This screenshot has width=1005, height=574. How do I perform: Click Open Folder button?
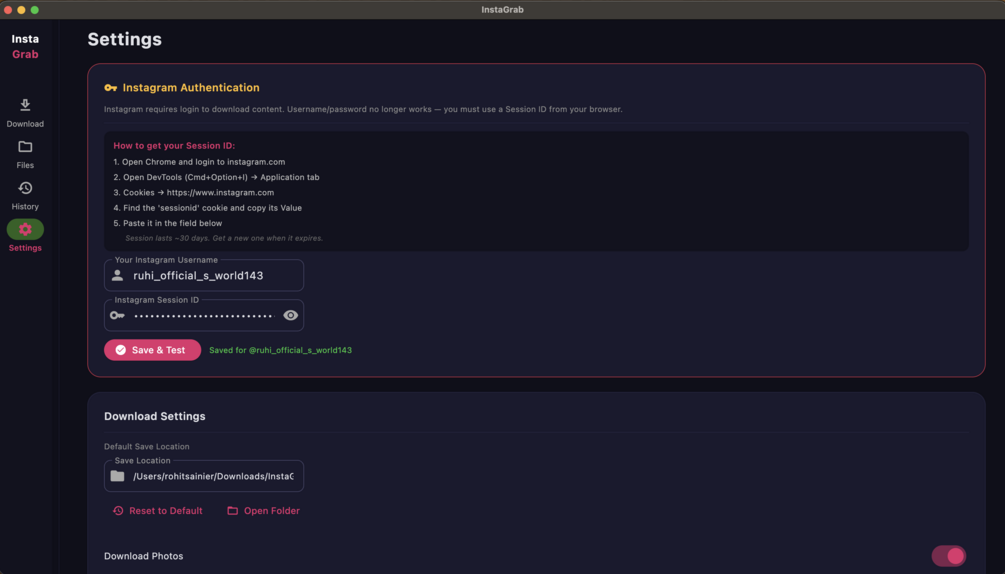(263, 511)
